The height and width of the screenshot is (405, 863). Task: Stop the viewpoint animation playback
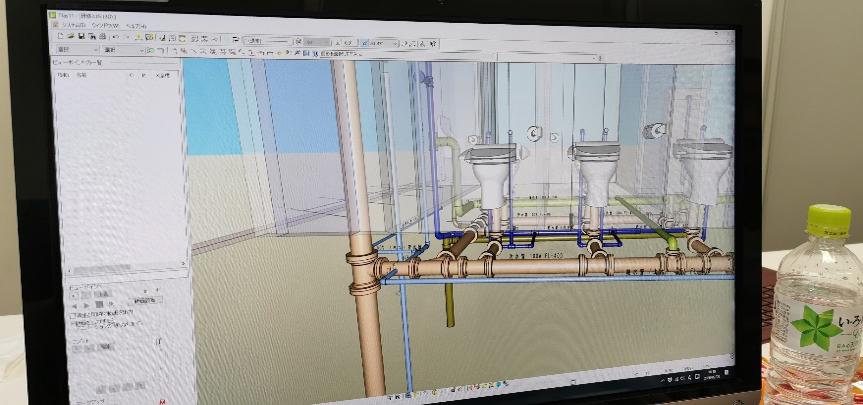coord(99,304)
